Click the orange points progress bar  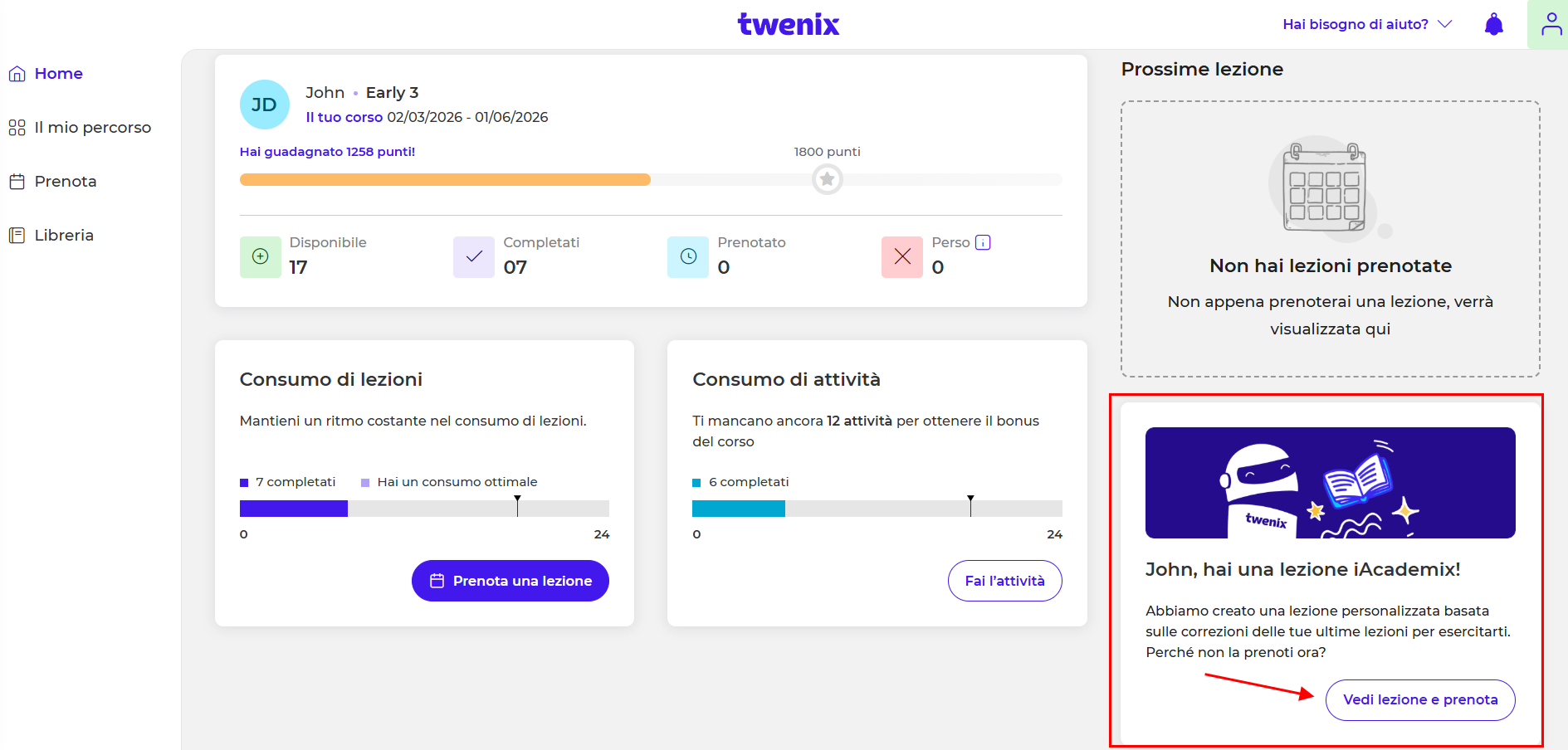tap(445, 179)
